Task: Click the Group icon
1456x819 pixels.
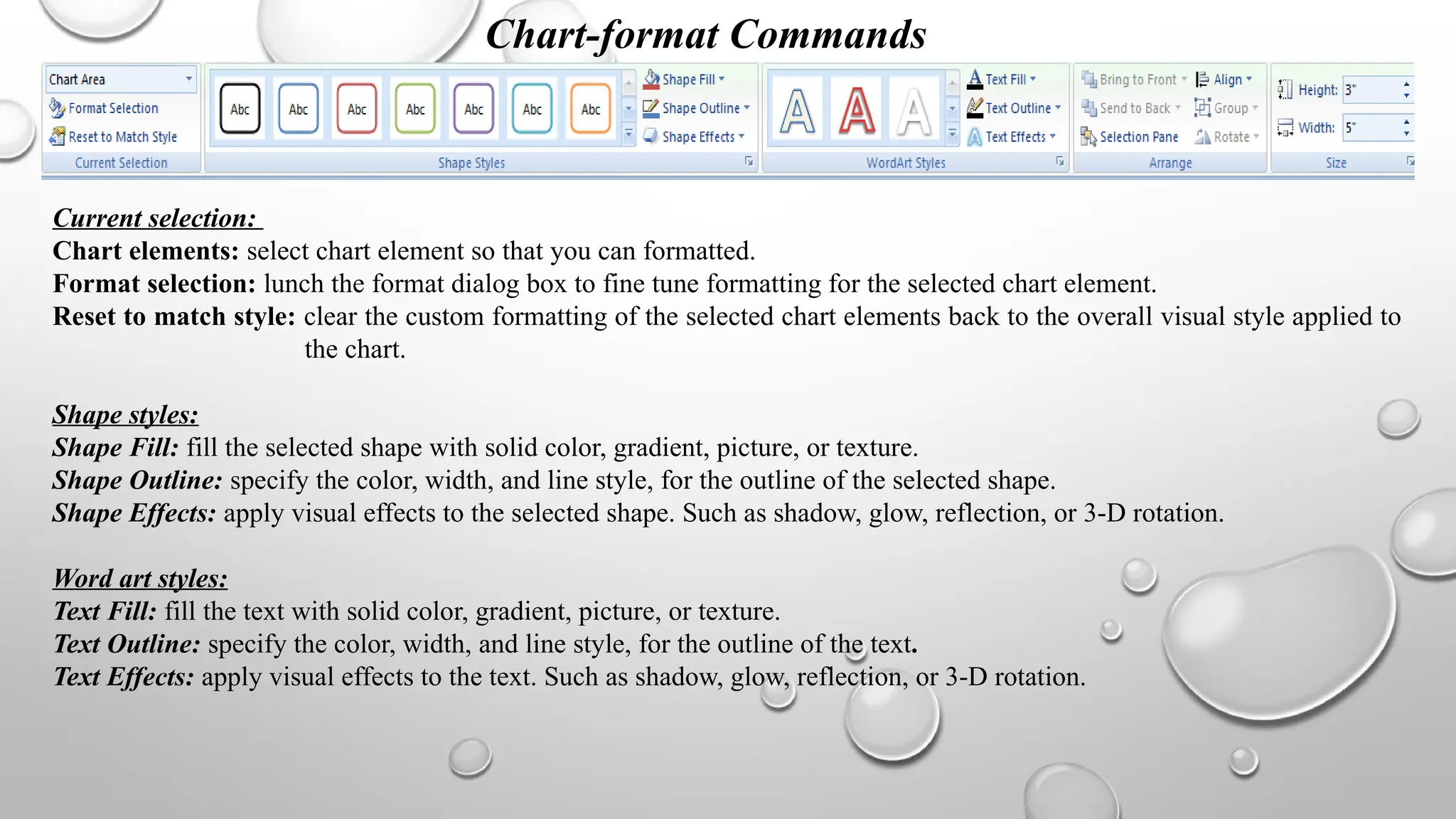Action: [x=1202, y=108]
